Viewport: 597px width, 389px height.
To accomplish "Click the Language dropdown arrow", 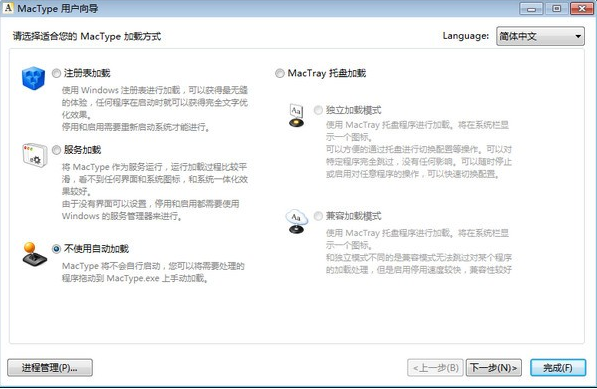I will click(x=578, y=37).
